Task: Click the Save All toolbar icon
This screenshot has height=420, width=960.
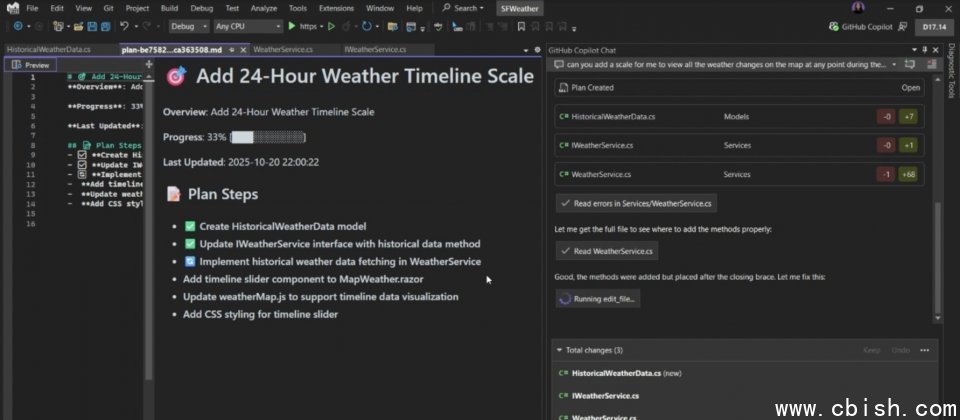Action: click(103, 26)
